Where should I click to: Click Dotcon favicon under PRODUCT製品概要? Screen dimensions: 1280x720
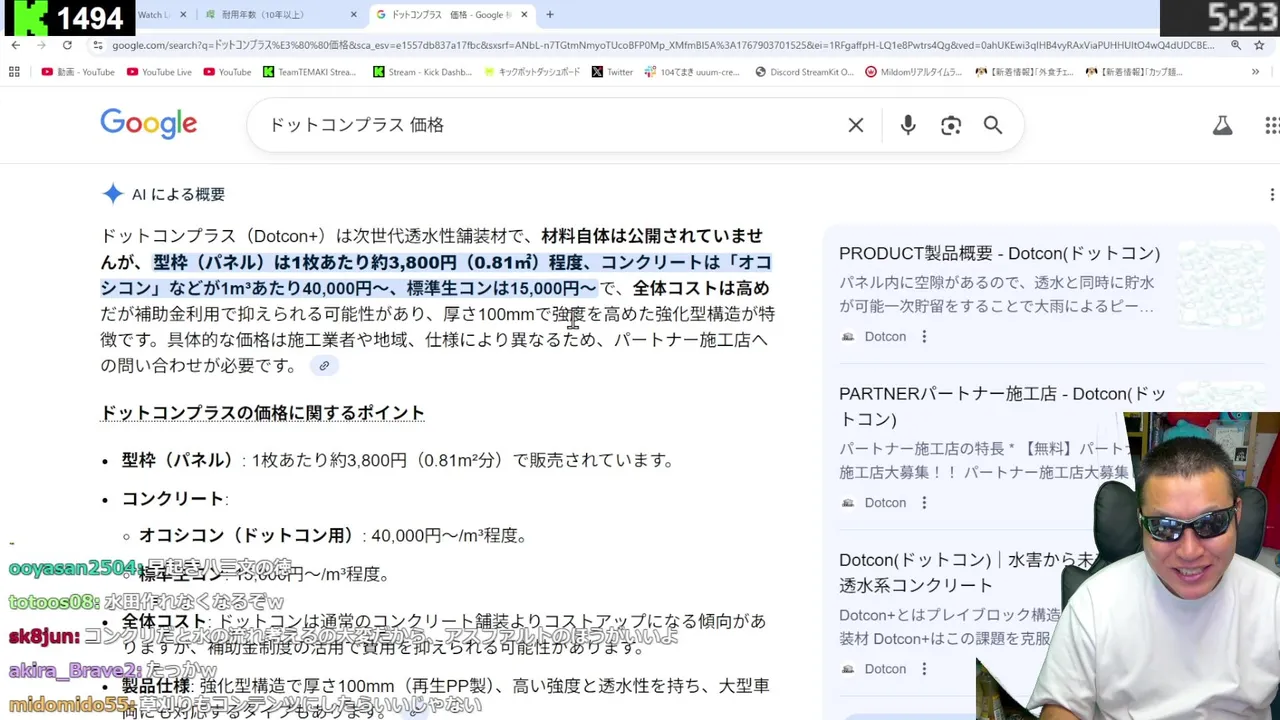click(848, 337)
